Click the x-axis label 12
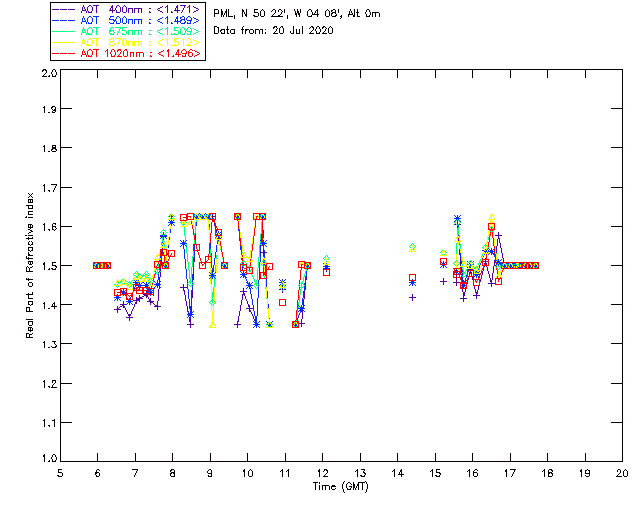This screenshot has width=640, height=512. (x=322, y=473)
